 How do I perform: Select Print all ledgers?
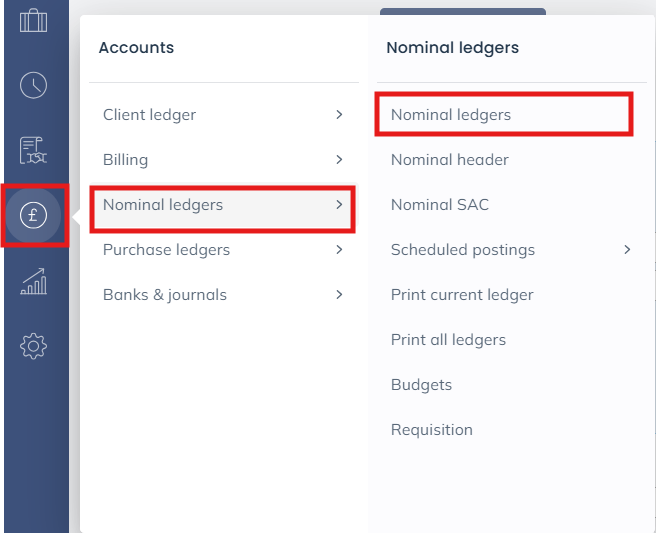click(448, 340)
